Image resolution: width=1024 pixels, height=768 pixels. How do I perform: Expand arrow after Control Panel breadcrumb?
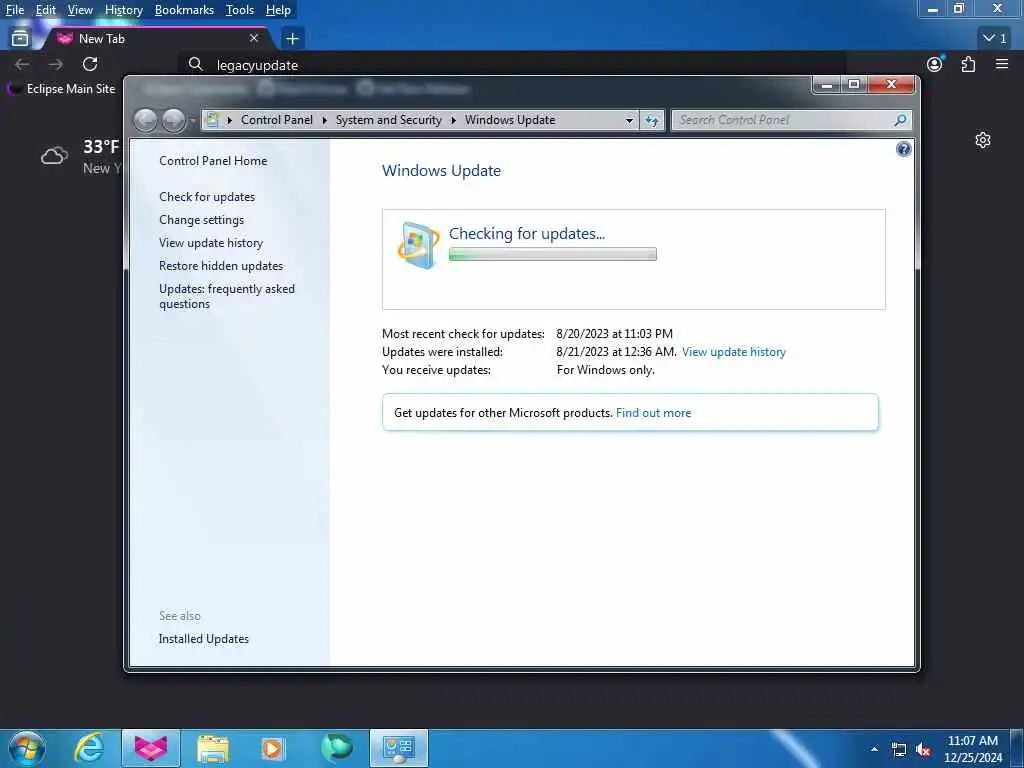(324, 120)
